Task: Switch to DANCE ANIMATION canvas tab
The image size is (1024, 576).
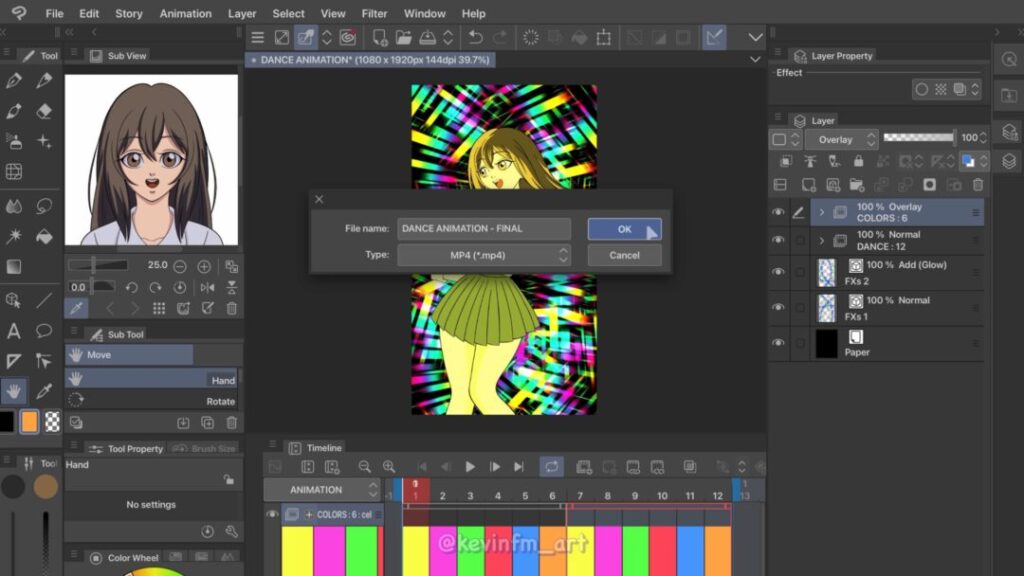Action: click(x=370, y=59)
